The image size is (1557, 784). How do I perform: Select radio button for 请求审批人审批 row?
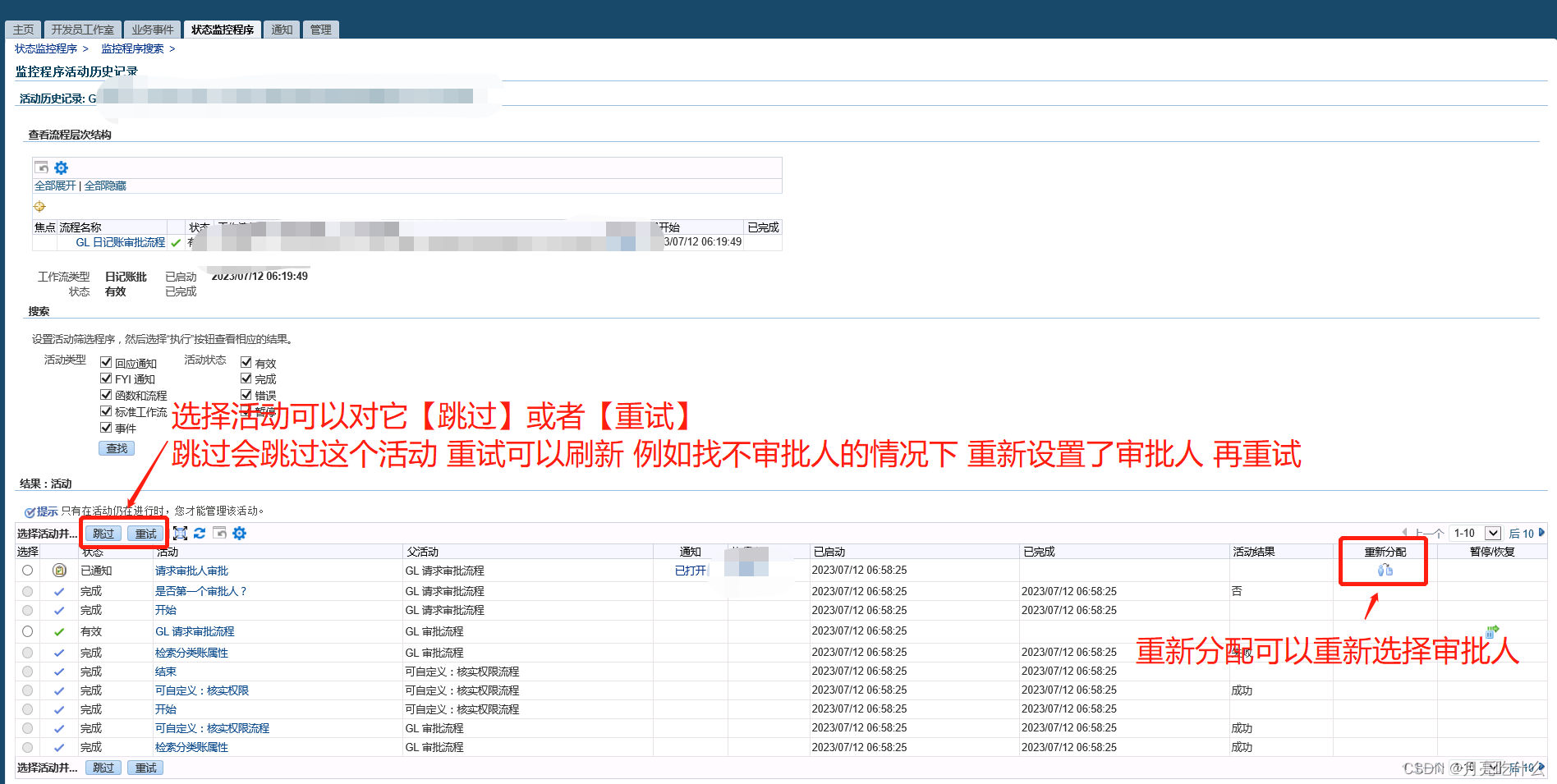click(28, 571)
